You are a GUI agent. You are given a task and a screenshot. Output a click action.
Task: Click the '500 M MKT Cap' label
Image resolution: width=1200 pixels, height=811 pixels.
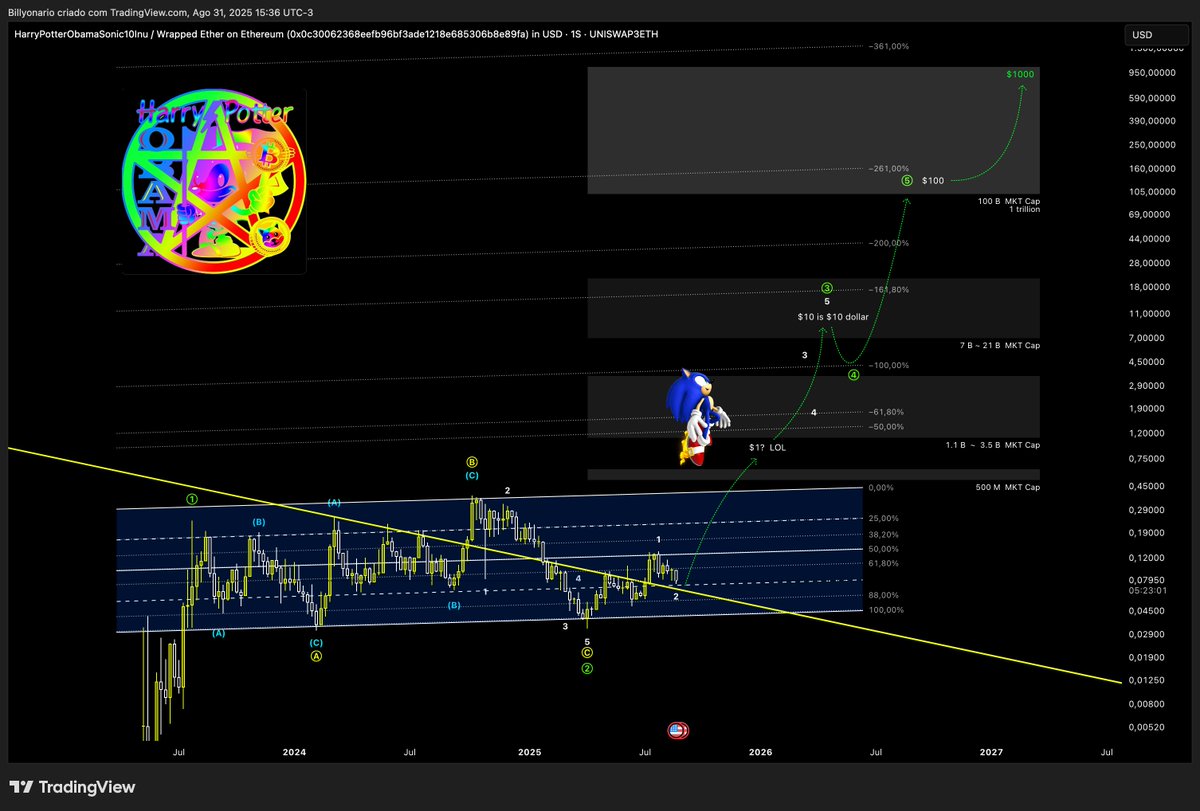click(1006, 487)
